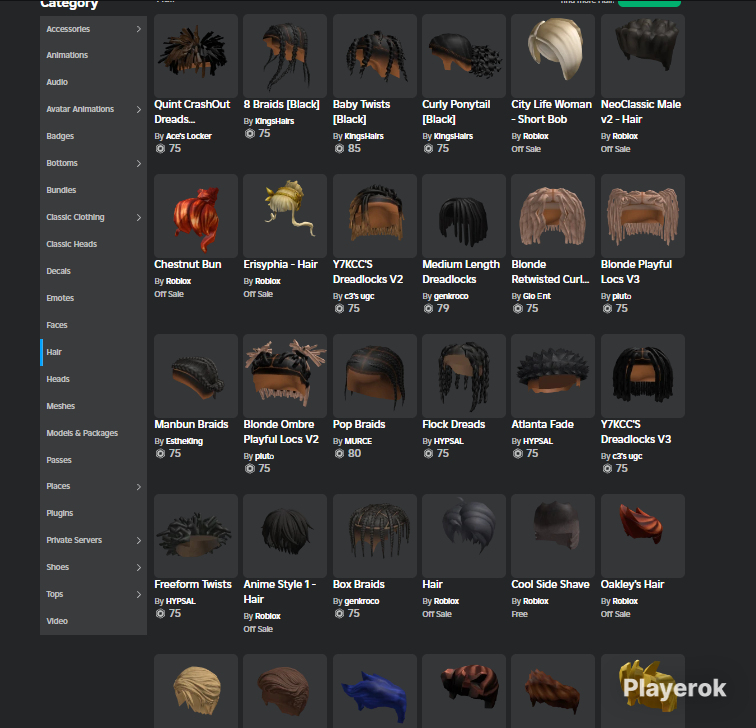
Task: Visit creator MURCE link
Action: (x=358, y=441)
